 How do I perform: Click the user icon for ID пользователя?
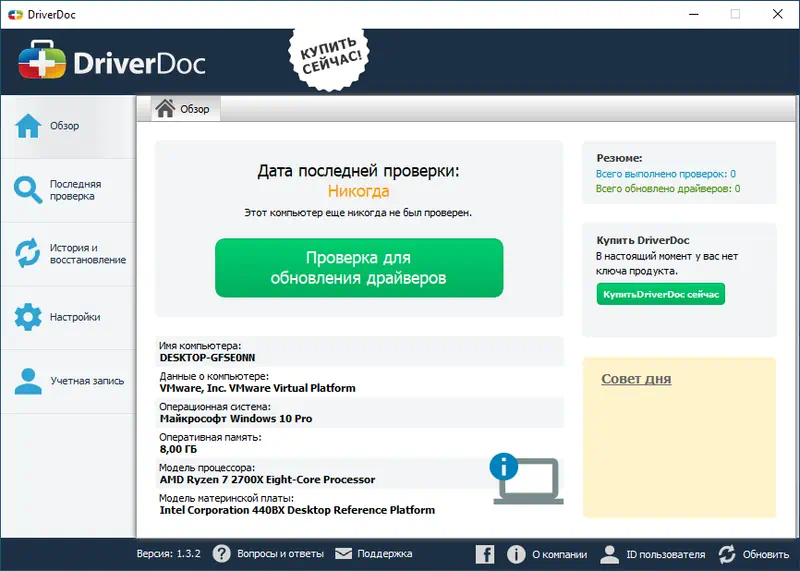point(609,554)
